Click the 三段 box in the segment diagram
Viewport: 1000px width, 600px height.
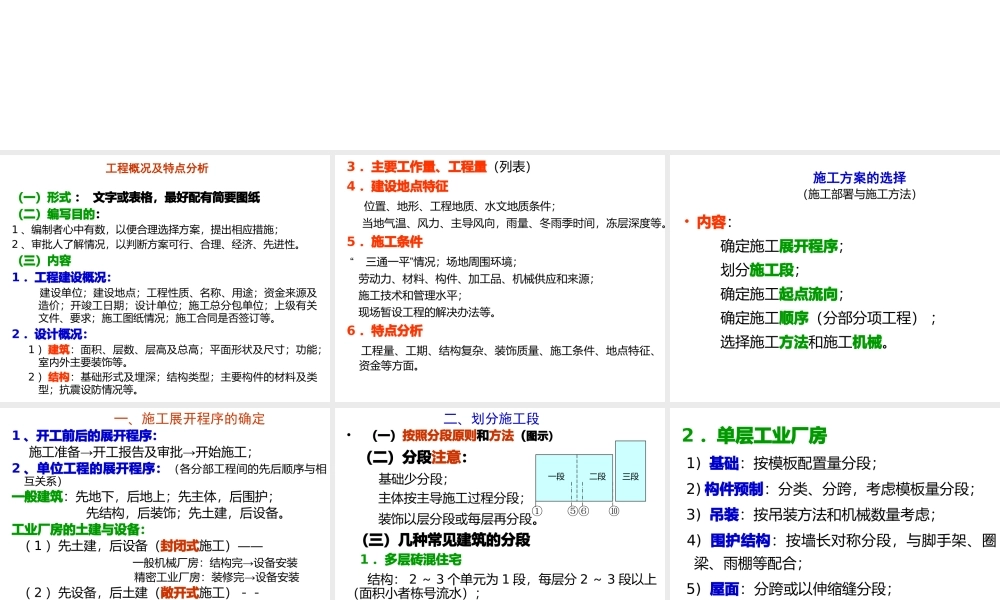[x=630, y=471]
